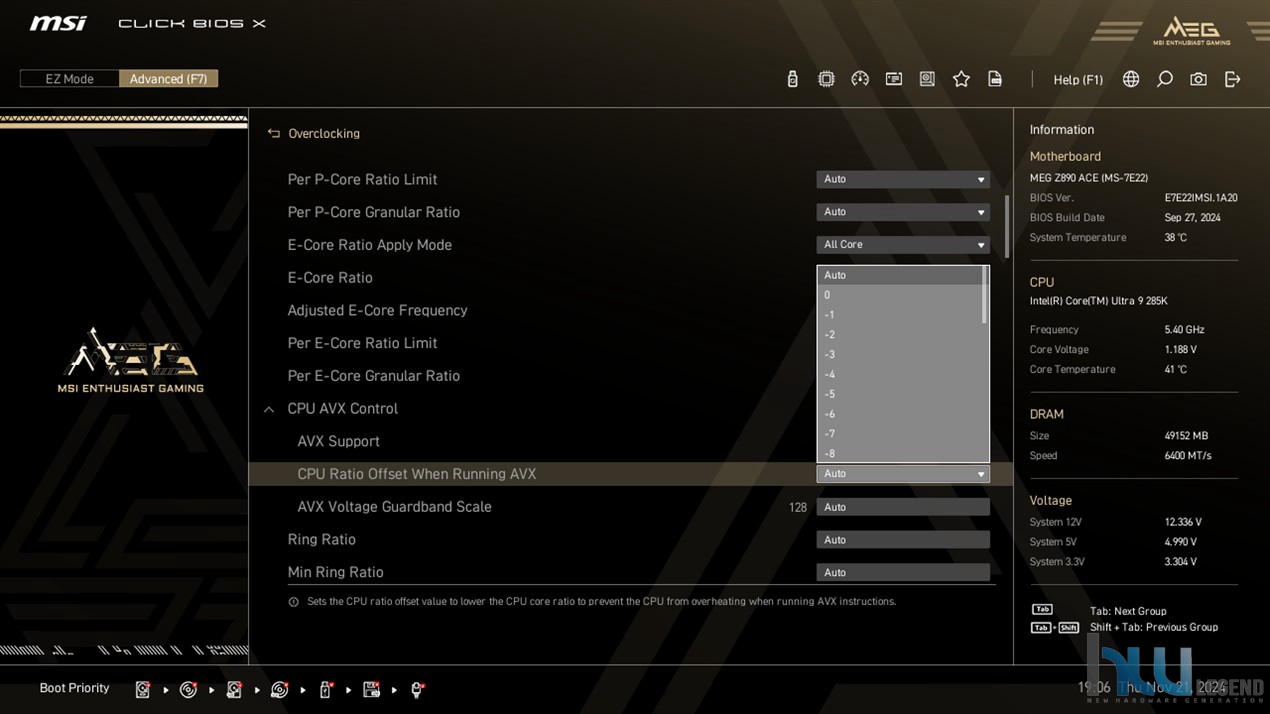Select the Min Ring Ratio label

[335, 573]
